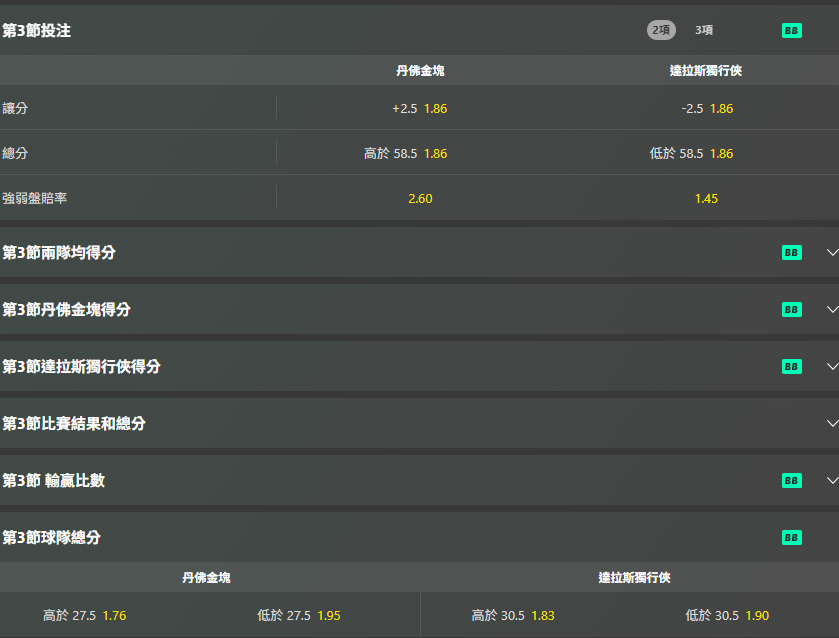Click BB icon beside 第3節兩隊均得分
Image resolution: width=839 pixels, height=638 pixels.
tap(791, 253)
